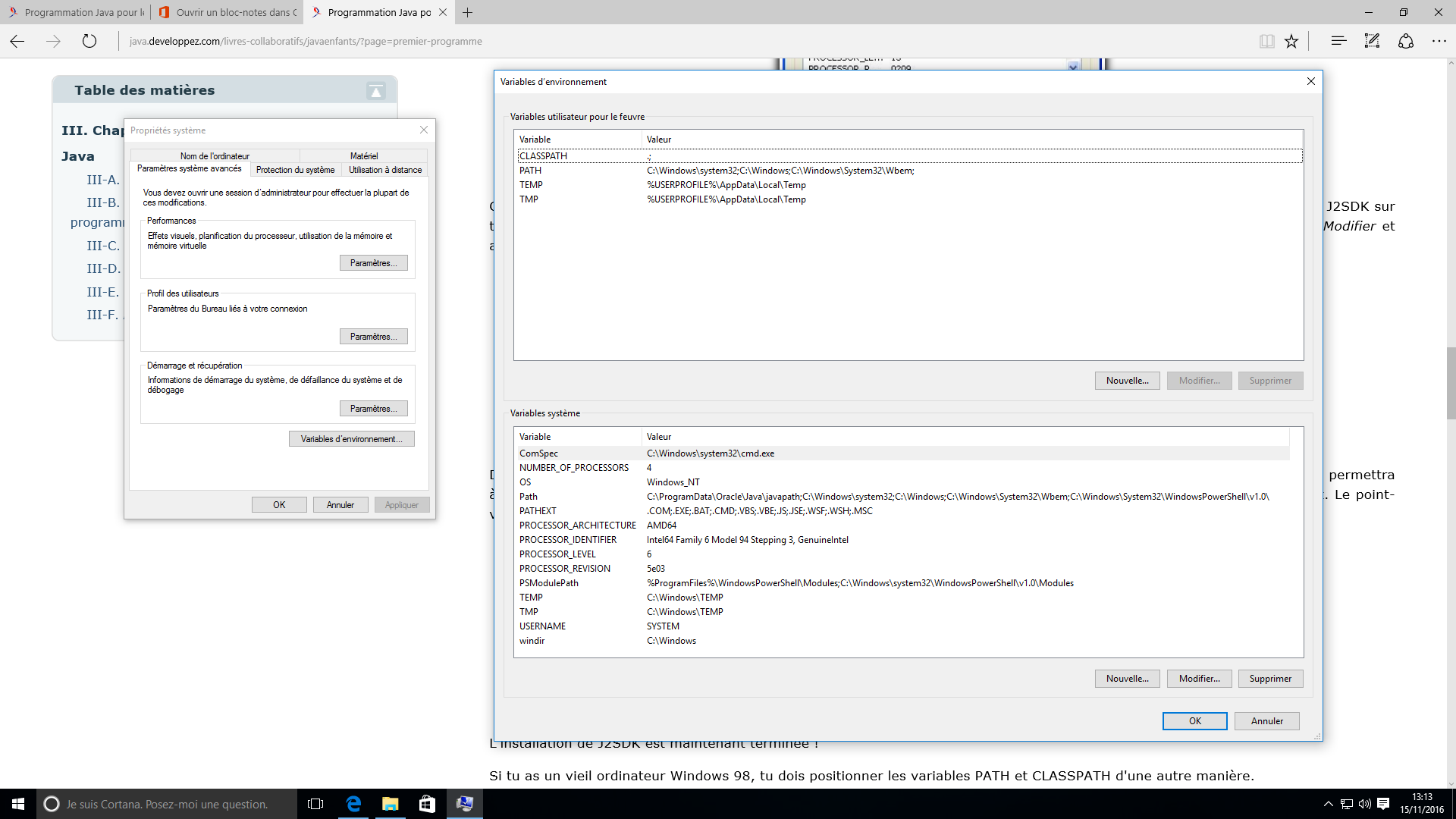Collapse Table des matières panel arrow
The width and height of the screenshot is (1456, 819).
tap(375, 91)
